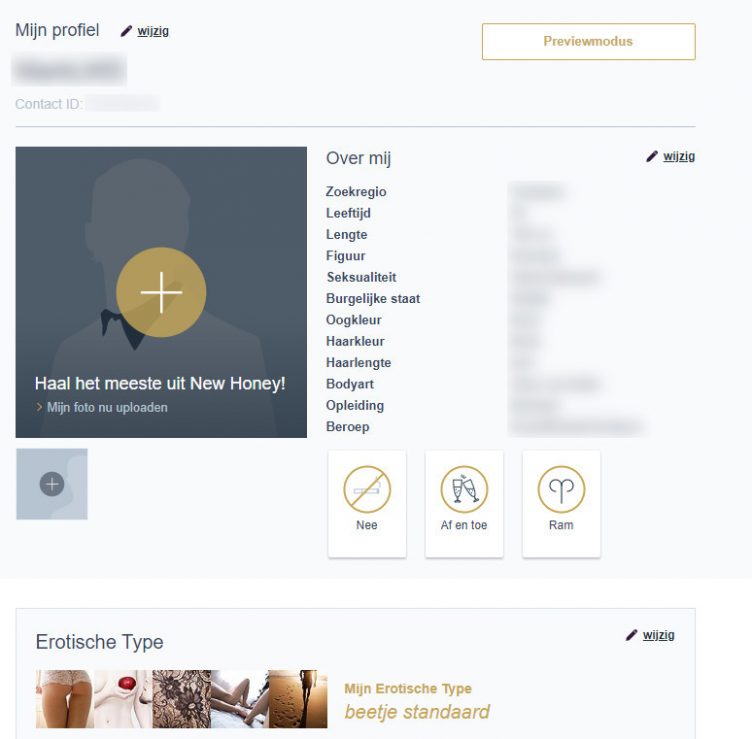Click the no-smoking icon labeled Nee
This screenshot has height=739, width=752.
click(x=367, y=490)
